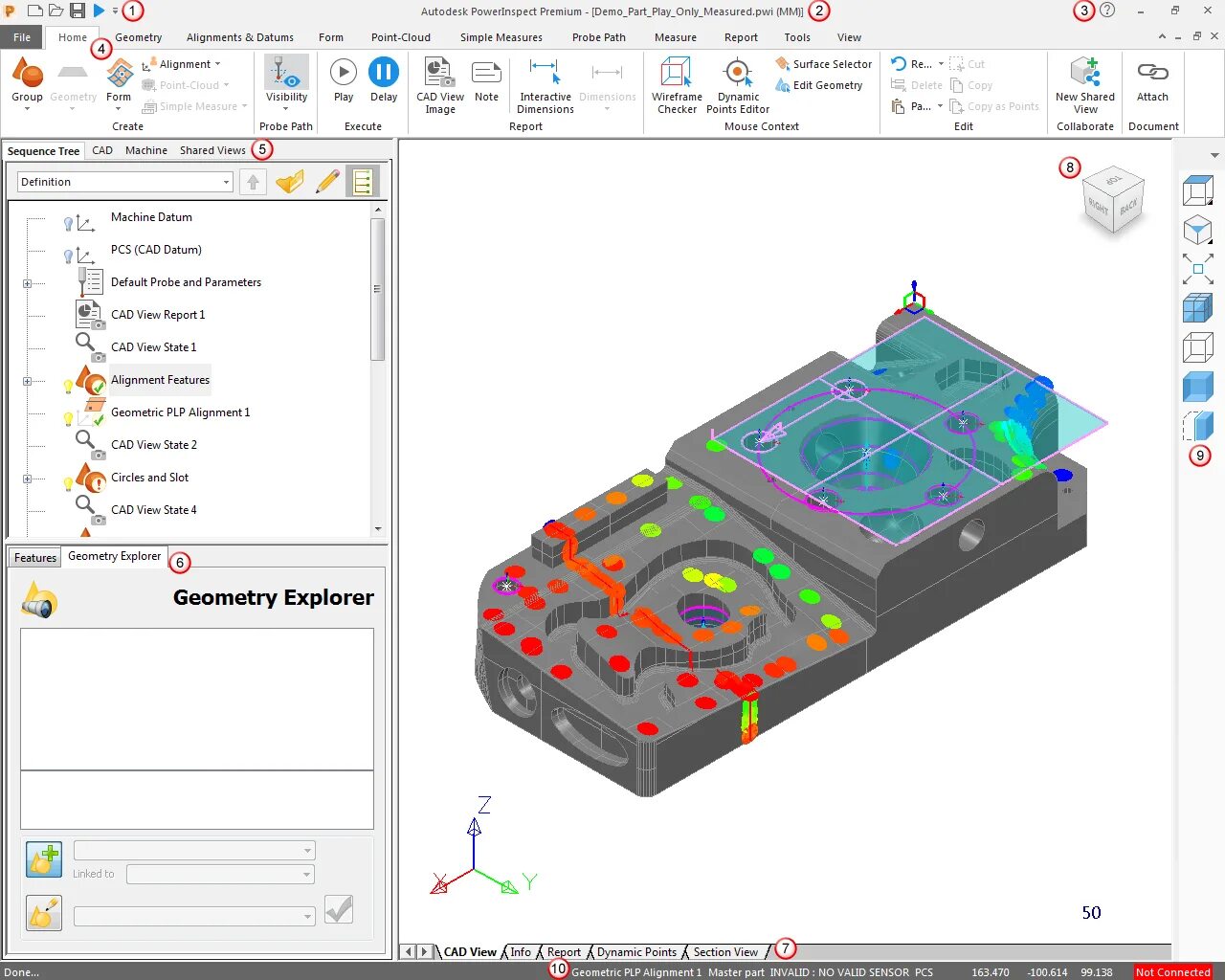Open the Definition dropdown in Sequence Tree

[x=125, y=182]
